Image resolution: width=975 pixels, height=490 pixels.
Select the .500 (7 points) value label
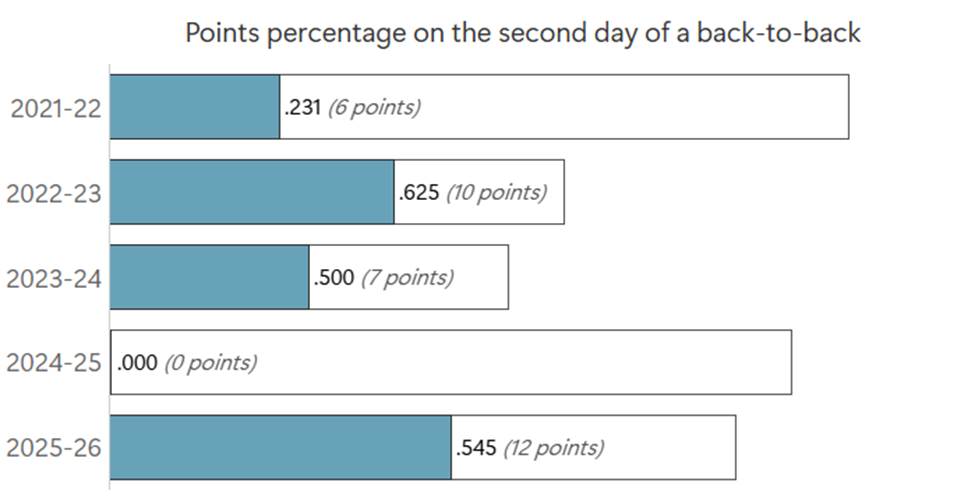pos(383,277)
